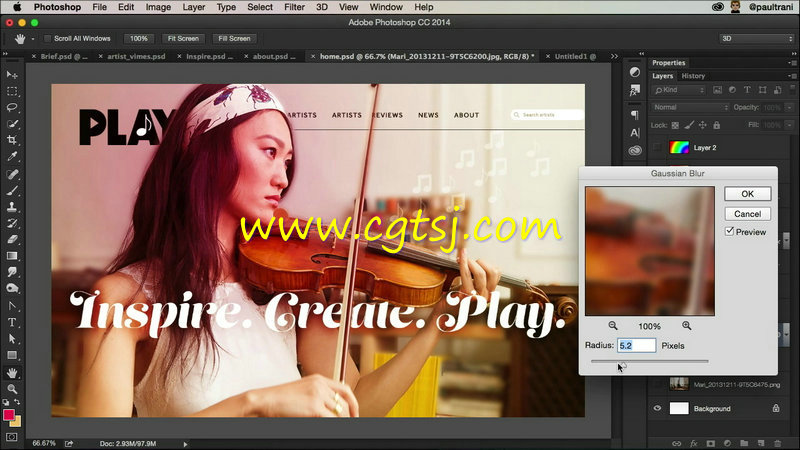
Task: Select the Clone Stamp tool
Action: tap(12, 207)
